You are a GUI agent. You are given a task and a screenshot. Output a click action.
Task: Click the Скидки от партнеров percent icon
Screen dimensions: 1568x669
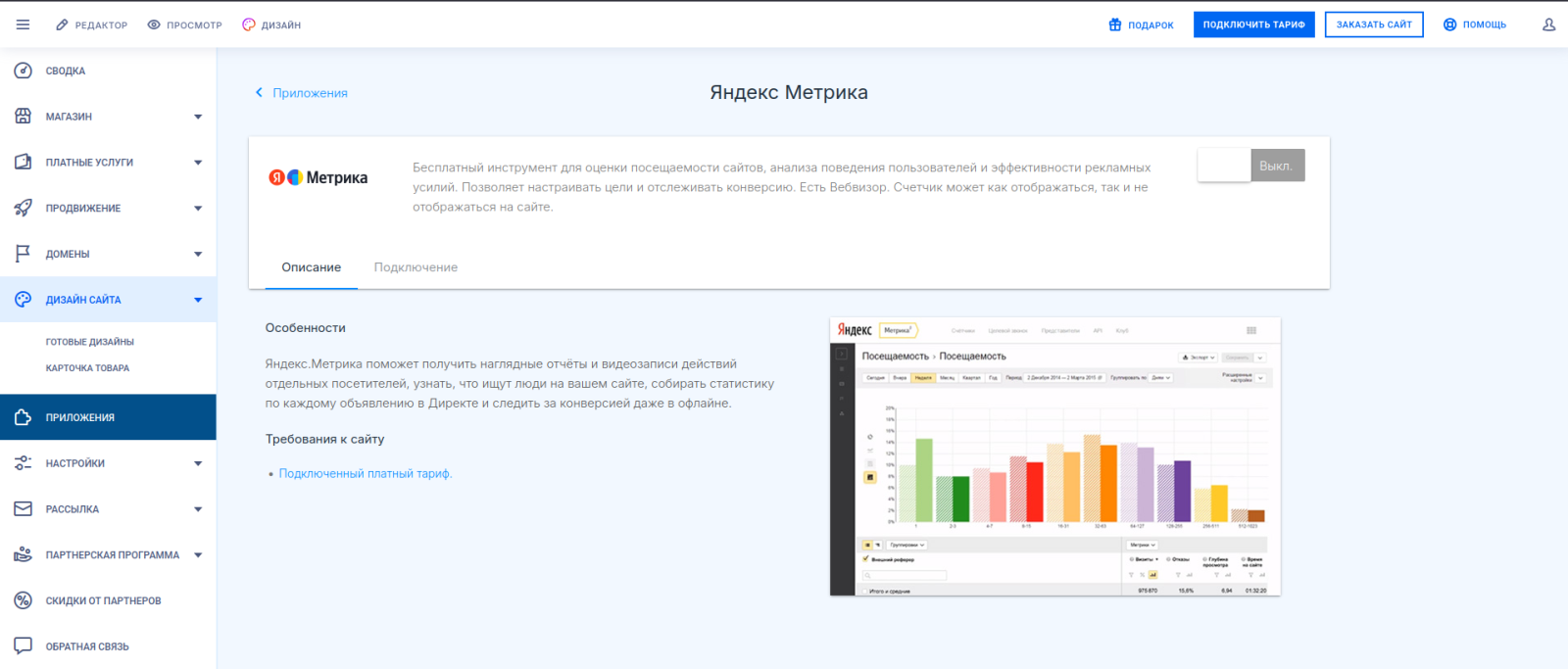coord(23,600)
